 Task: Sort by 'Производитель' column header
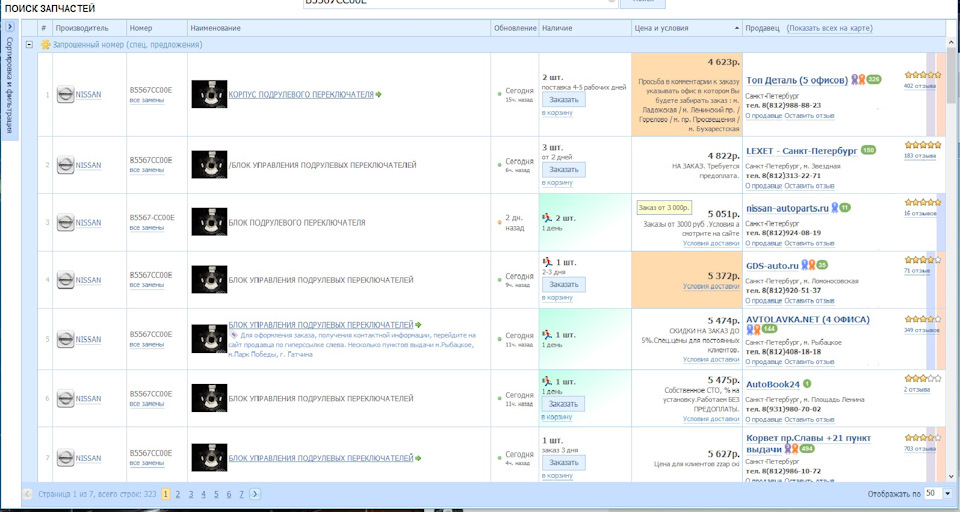(89, 28)
